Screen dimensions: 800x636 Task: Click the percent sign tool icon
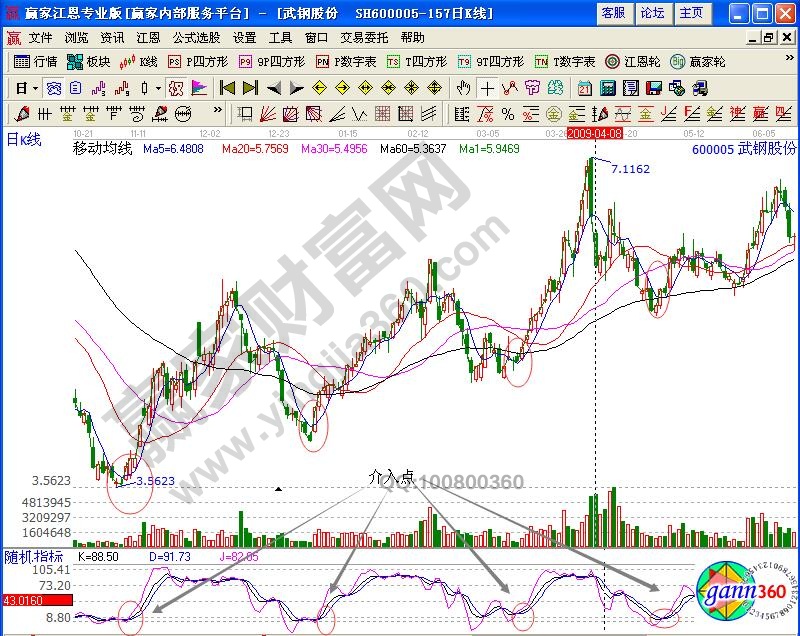click(508, 112)
